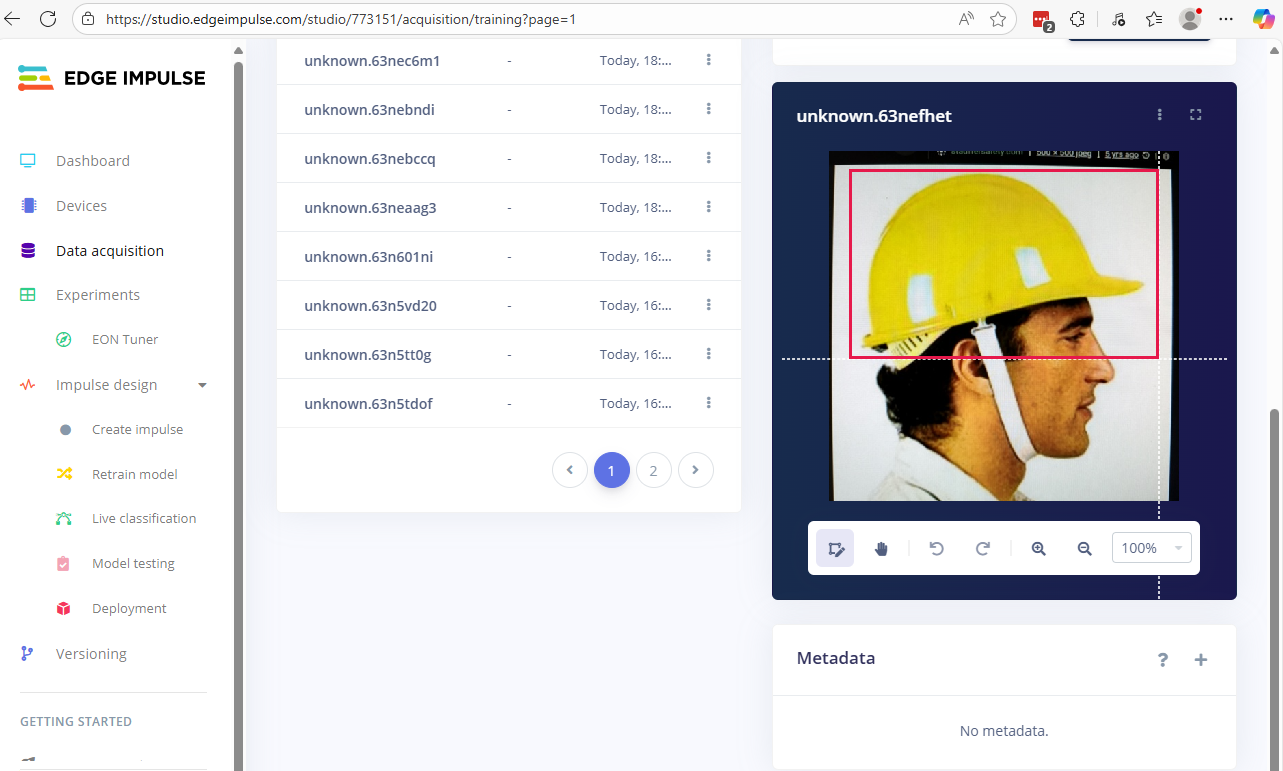1283x771 pixels.
Task: Refresh the browser page
Action: (47, 18)
